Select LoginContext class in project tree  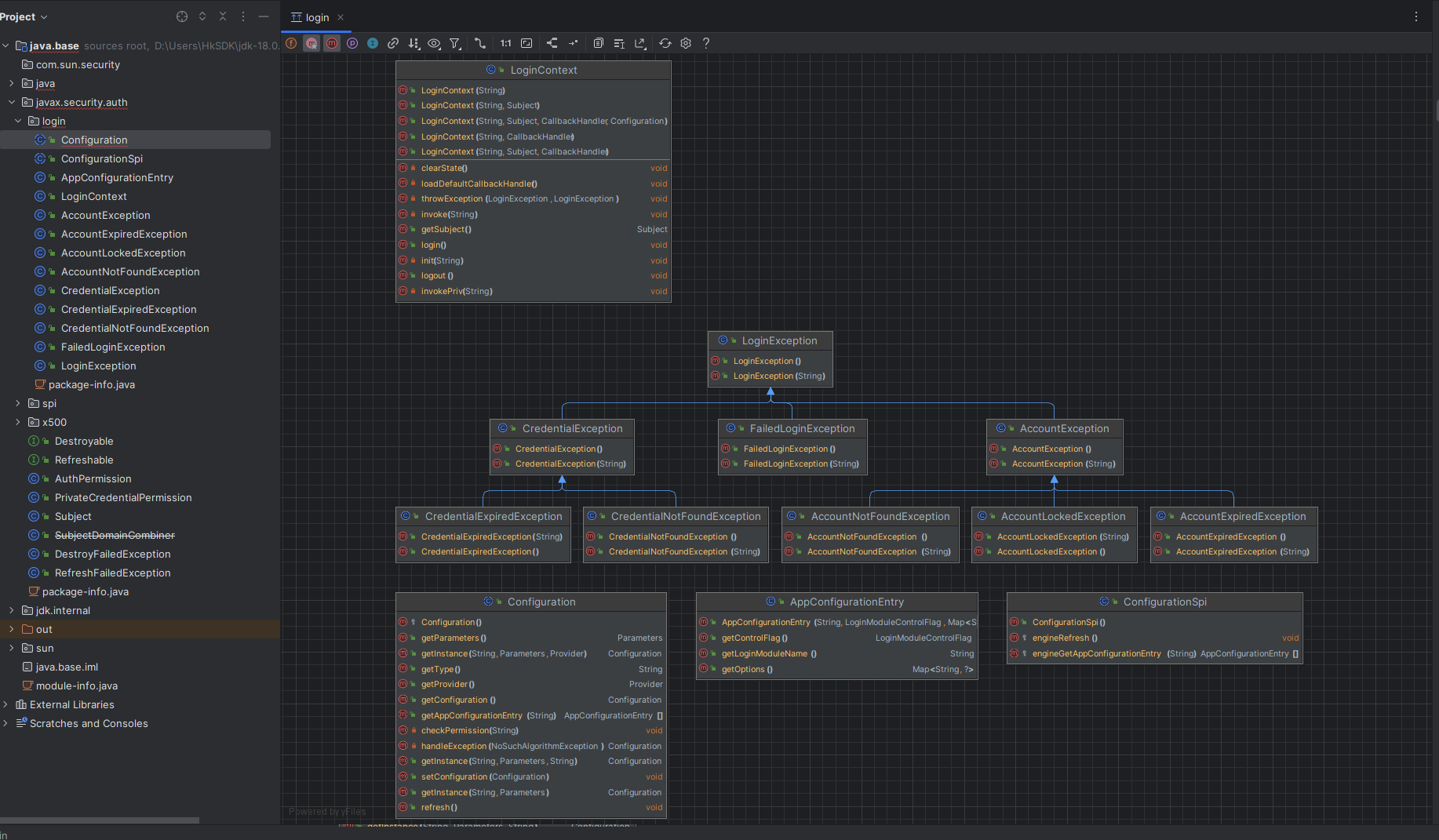93,196
